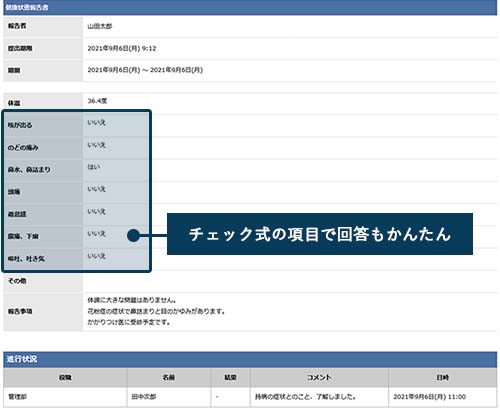This screenshot has width=500, height=410.
Task: Click the コメント column header
Action: pyautogui.click(x=319, y=377)
